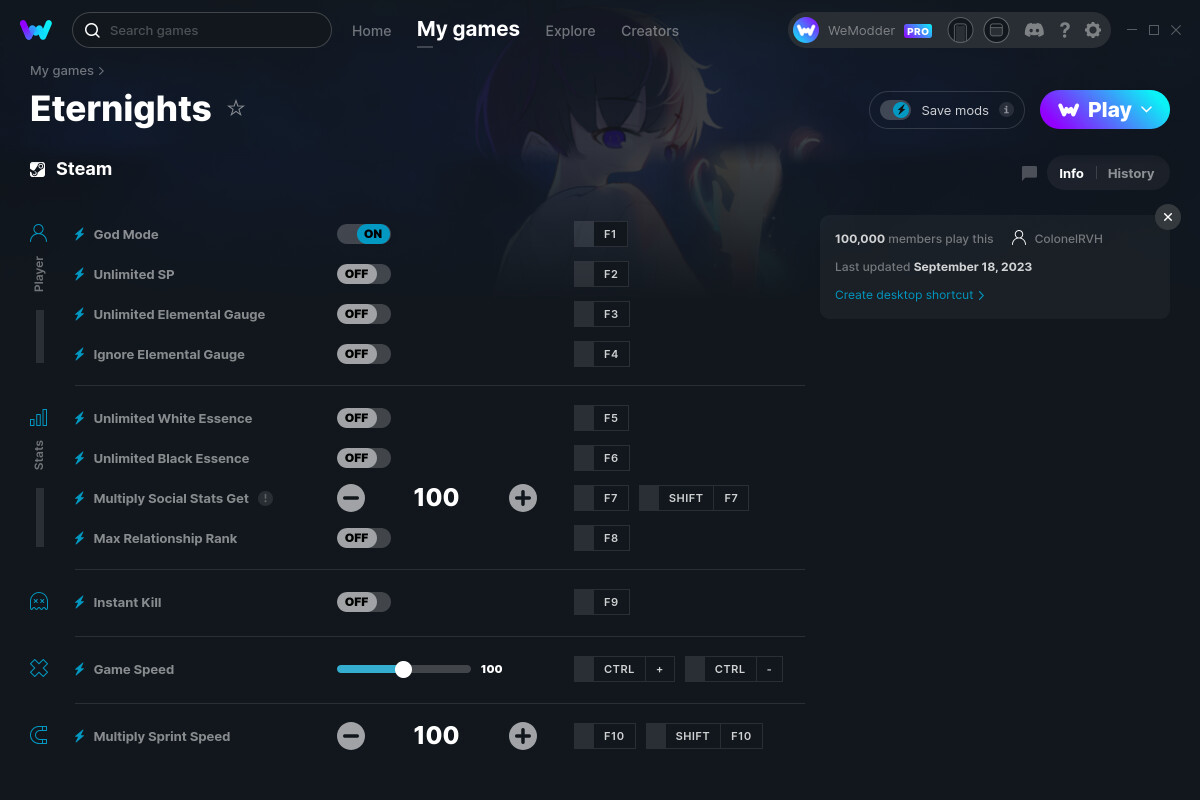Click Create desktop shortcut link

910,295
